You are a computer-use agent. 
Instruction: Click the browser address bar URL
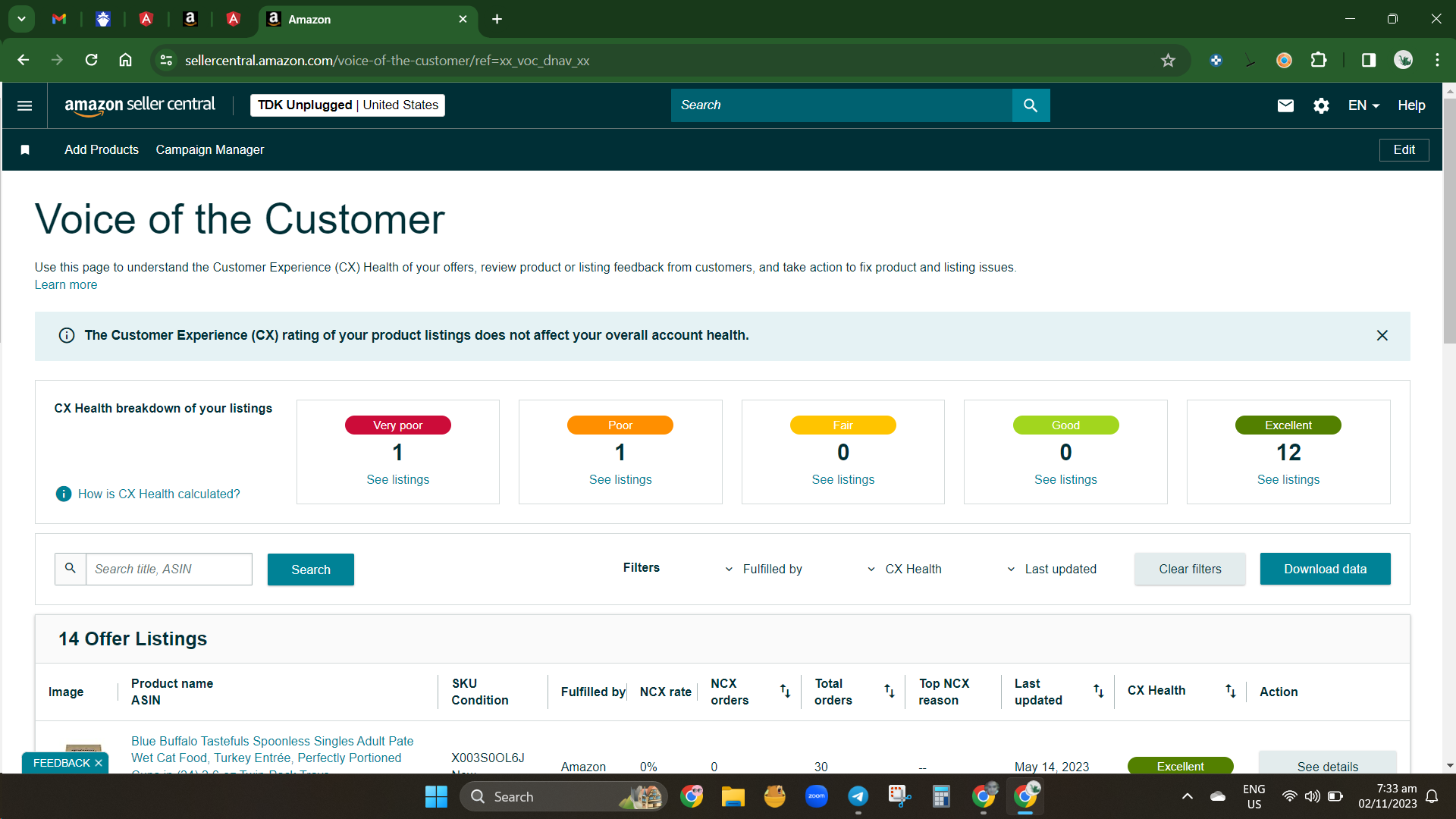[387, 61]
